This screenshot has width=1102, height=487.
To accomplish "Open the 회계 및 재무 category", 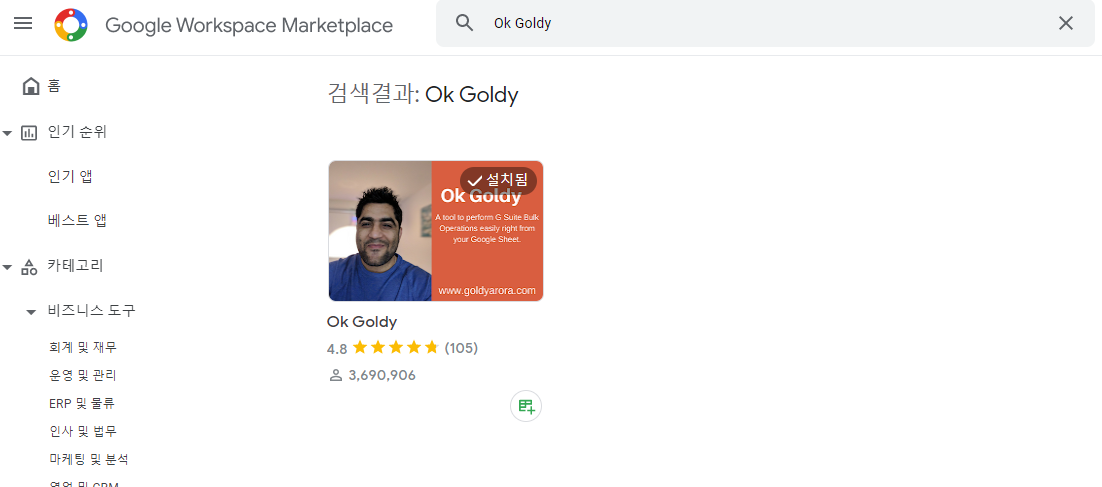I will tap(83, 347).
